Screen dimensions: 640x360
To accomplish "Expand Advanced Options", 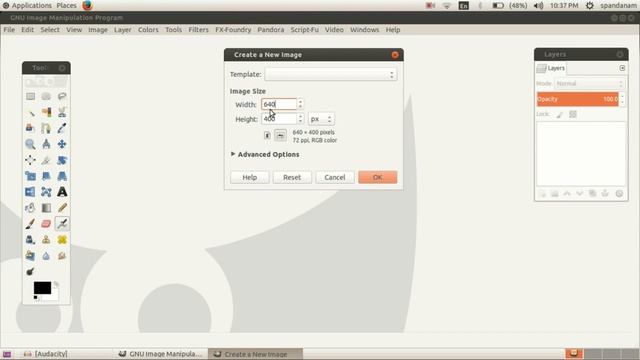I will tap(265, 154).
